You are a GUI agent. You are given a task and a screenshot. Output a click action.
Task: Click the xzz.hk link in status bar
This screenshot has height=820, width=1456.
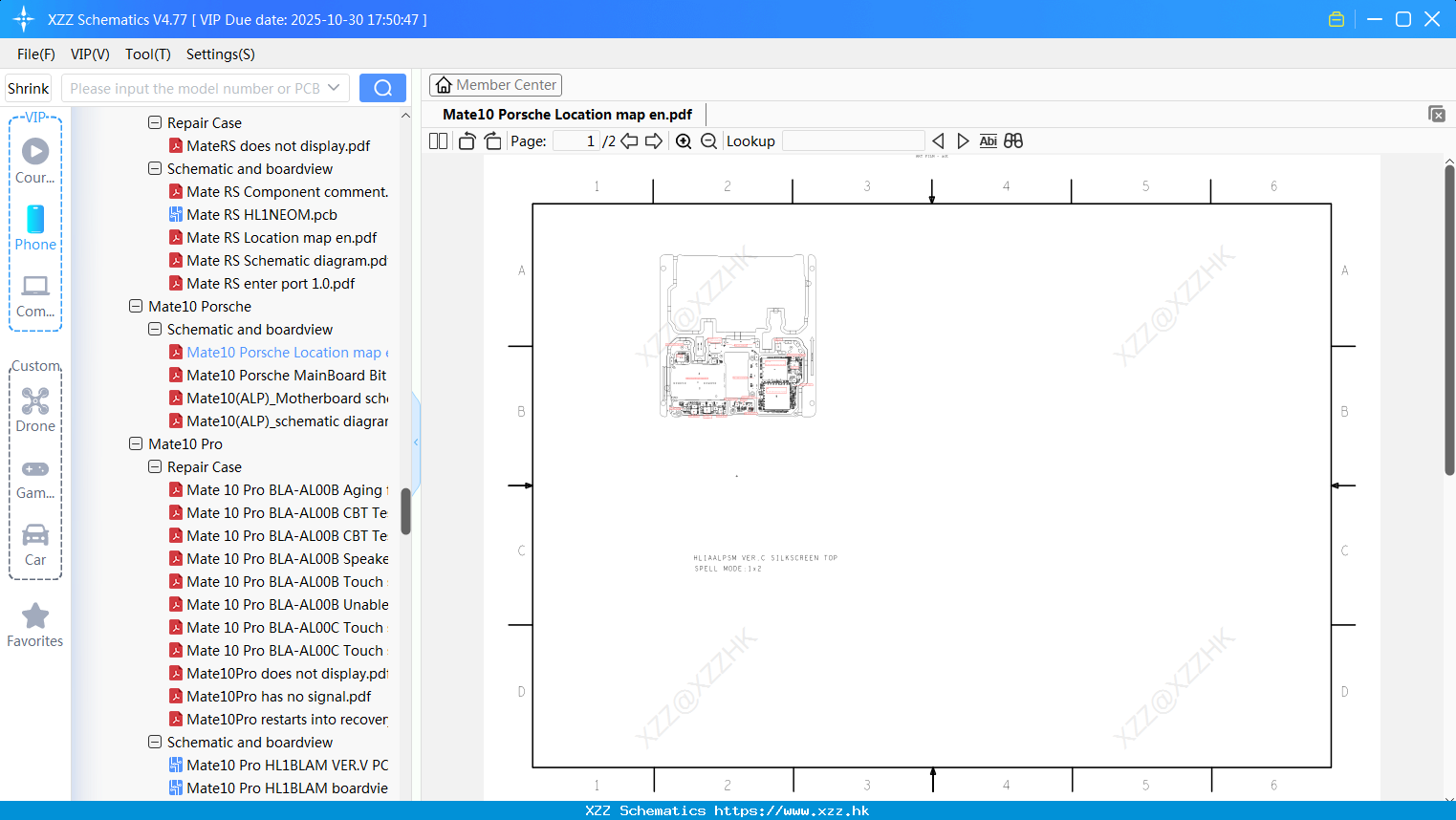(x=792, y=810)
